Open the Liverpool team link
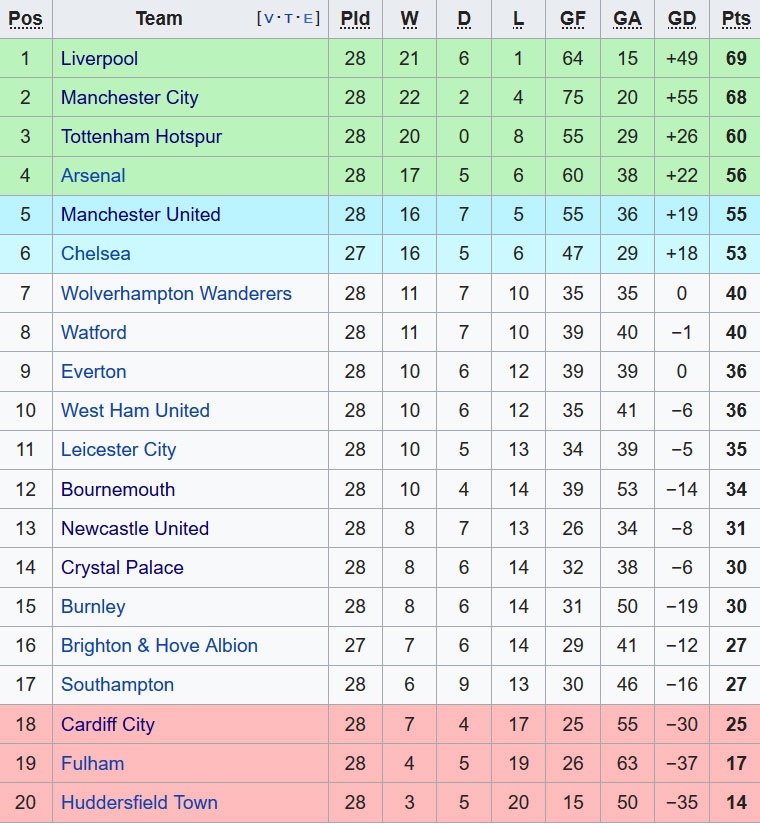The image size is (760, 824). coord(99,58)
